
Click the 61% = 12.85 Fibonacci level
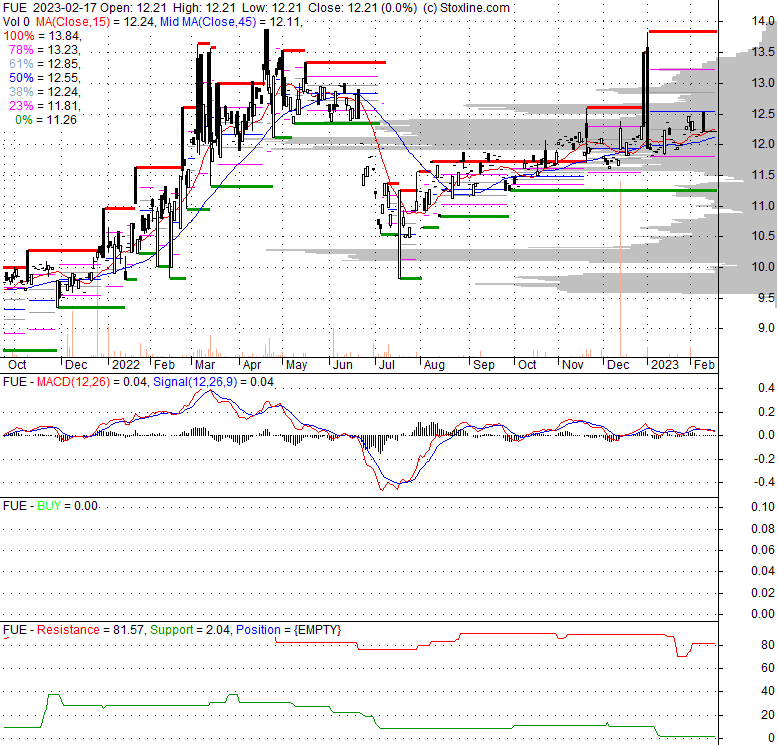click(45, 63)
